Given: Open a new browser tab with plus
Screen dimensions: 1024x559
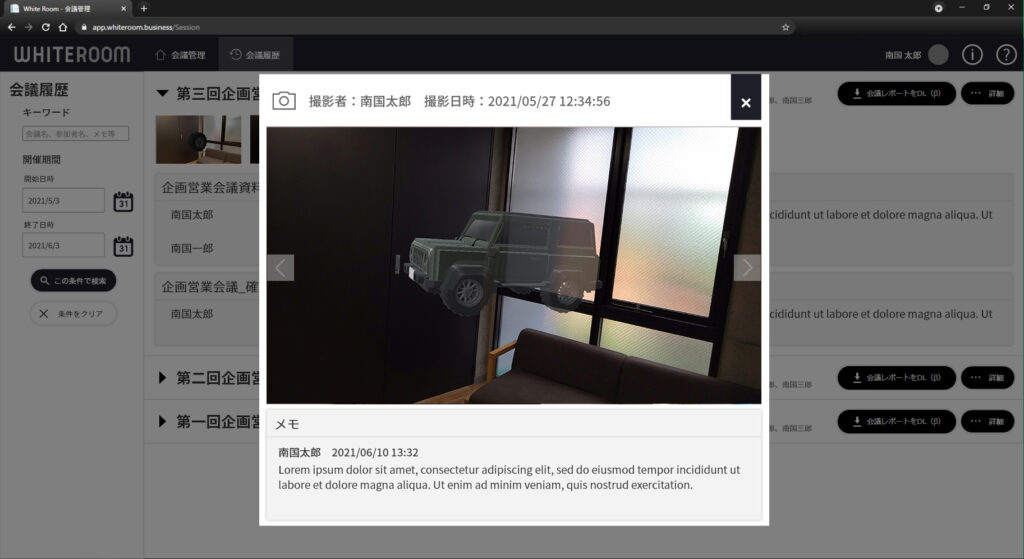Looking at the screenshot, I should tap(144, 8).
